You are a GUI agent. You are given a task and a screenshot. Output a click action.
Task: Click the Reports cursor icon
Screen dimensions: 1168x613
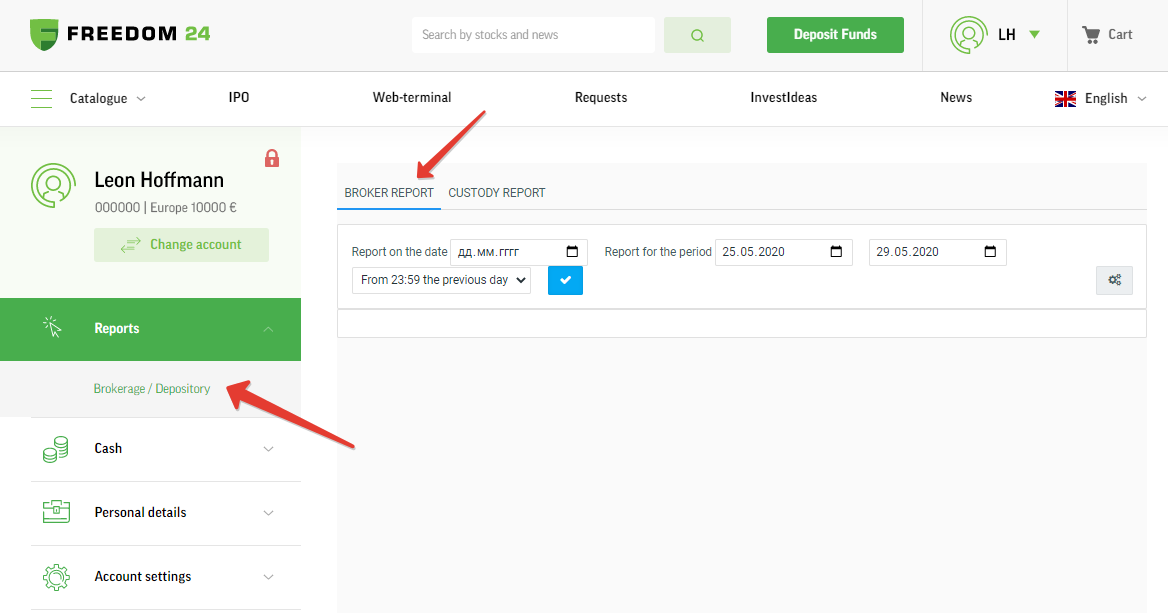(52, 327)
